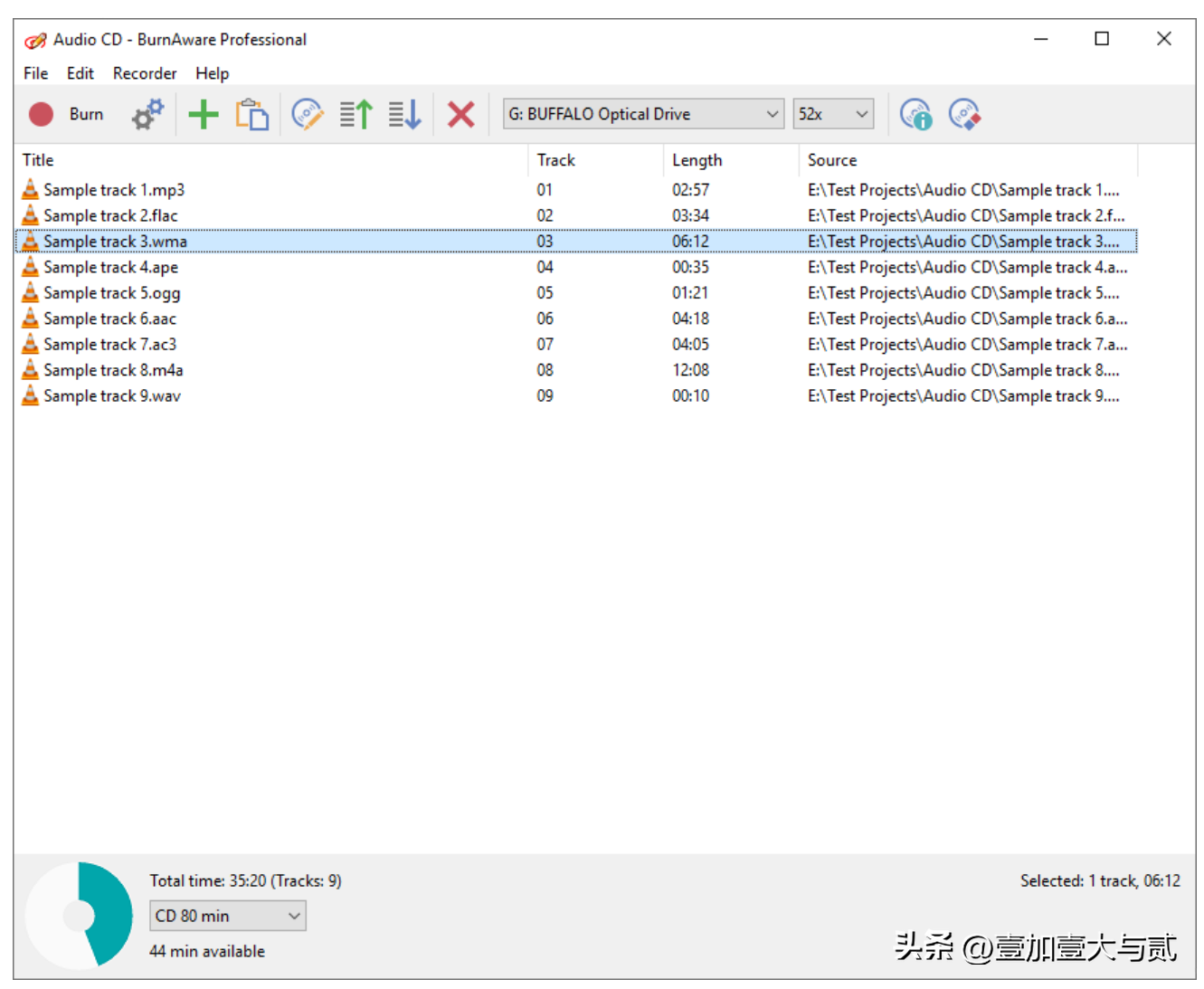The height and width of the screenshot is (989, 1204).
Task: Open the Edit menu
Action: [81, 73]
